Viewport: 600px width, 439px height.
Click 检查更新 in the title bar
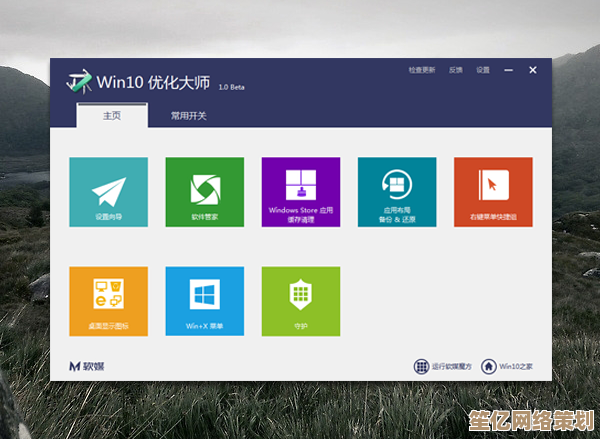pyautogui.click(x=422, y=70)
